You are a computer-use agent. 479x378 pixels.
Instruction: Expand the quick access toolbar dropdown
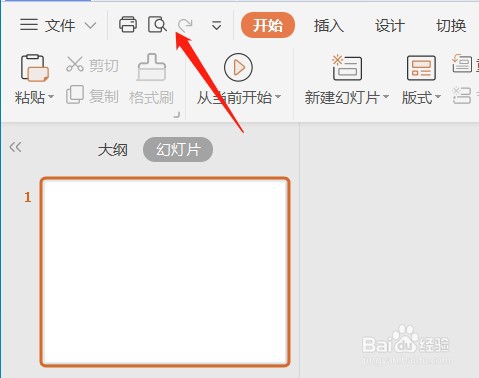point(217,25)
